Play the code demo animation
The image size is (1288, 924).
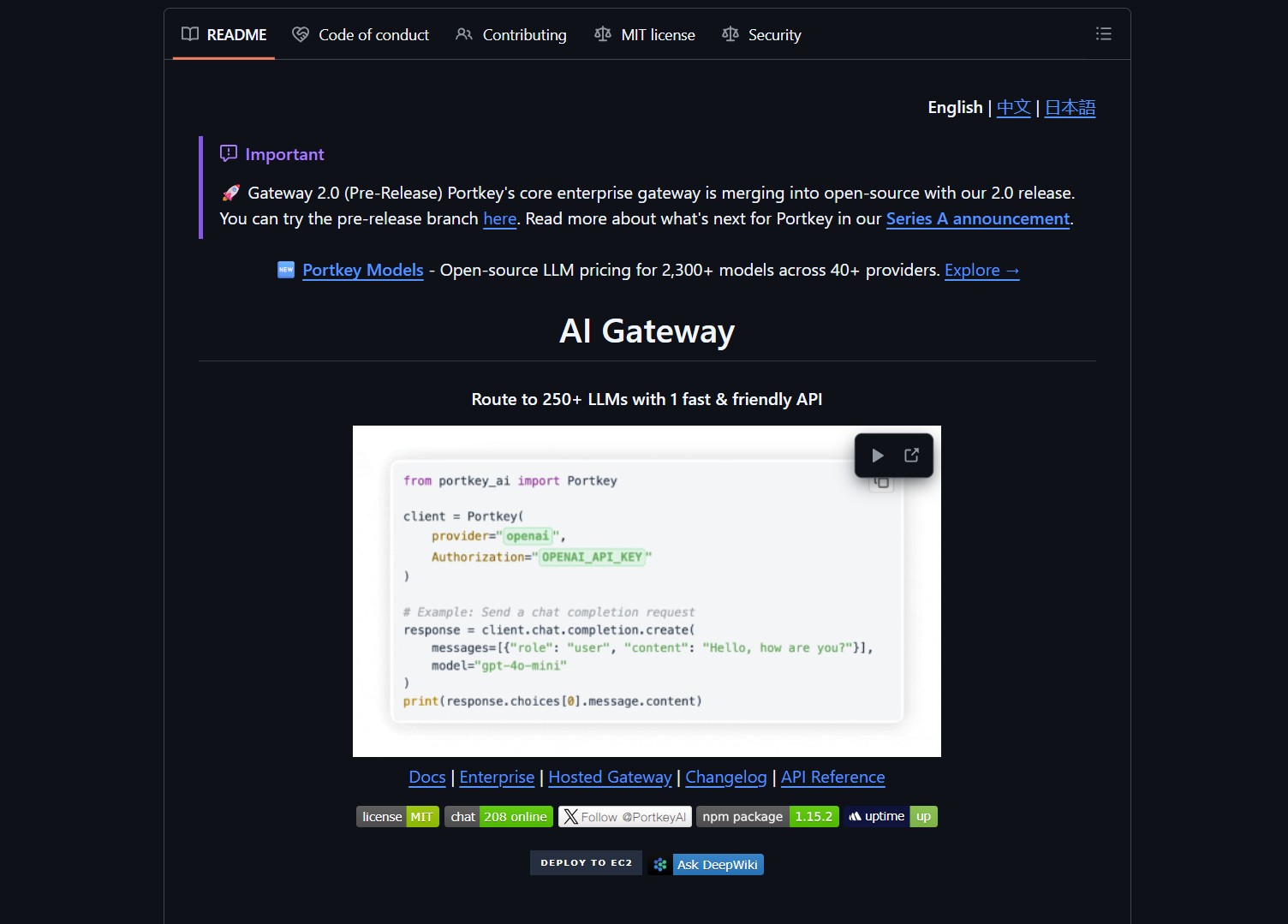pyautogui.click(x=877, y=456)
